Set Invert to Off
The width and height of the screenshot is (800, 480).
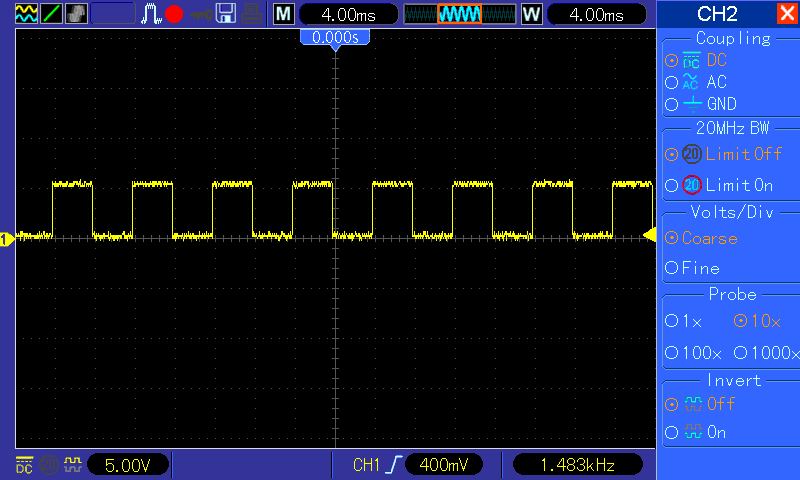pos(700,404)
